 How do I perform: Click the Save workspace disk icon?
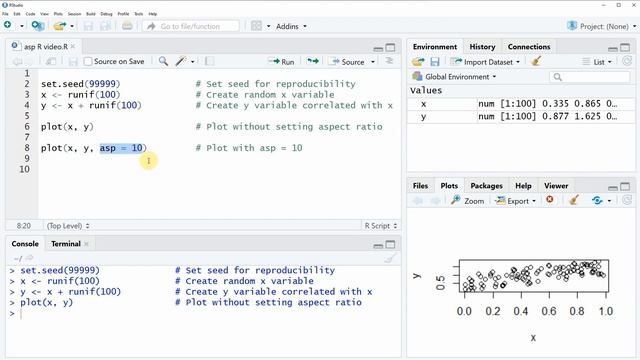coord(435,62)
